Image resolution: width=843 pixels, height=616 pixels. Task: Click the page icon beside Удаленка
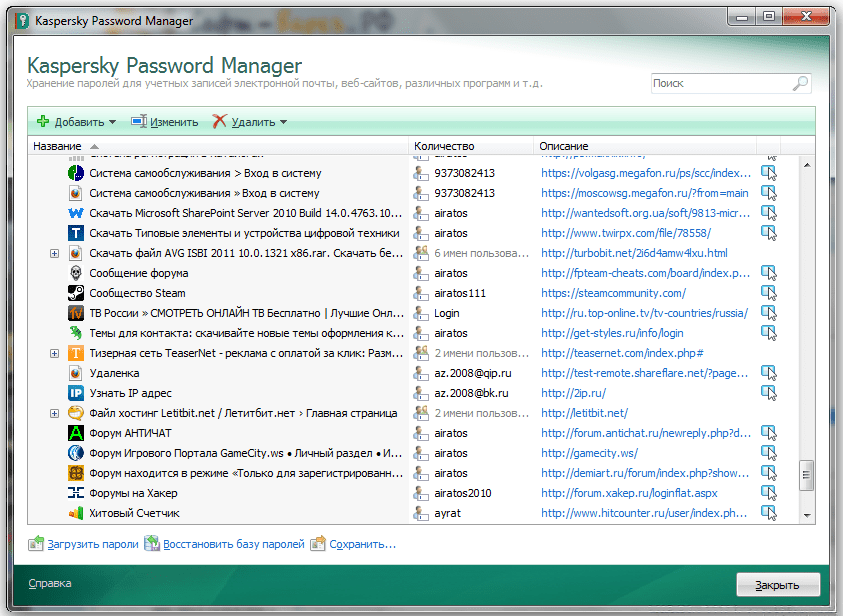tap(76, 373)
